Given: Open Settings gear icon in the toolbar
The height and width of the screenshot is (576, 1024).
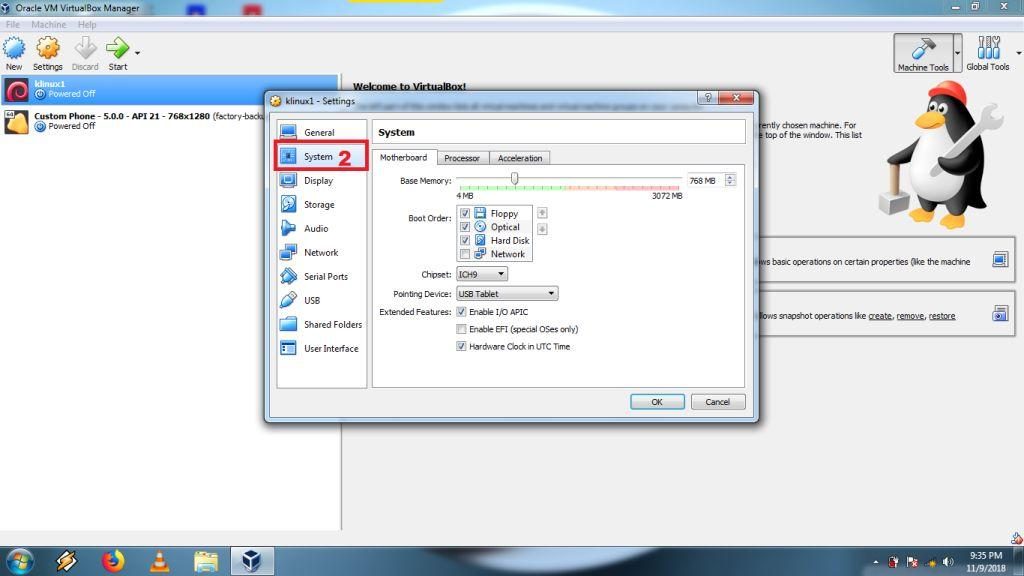Looking at the screenshot, I should 48,54.
